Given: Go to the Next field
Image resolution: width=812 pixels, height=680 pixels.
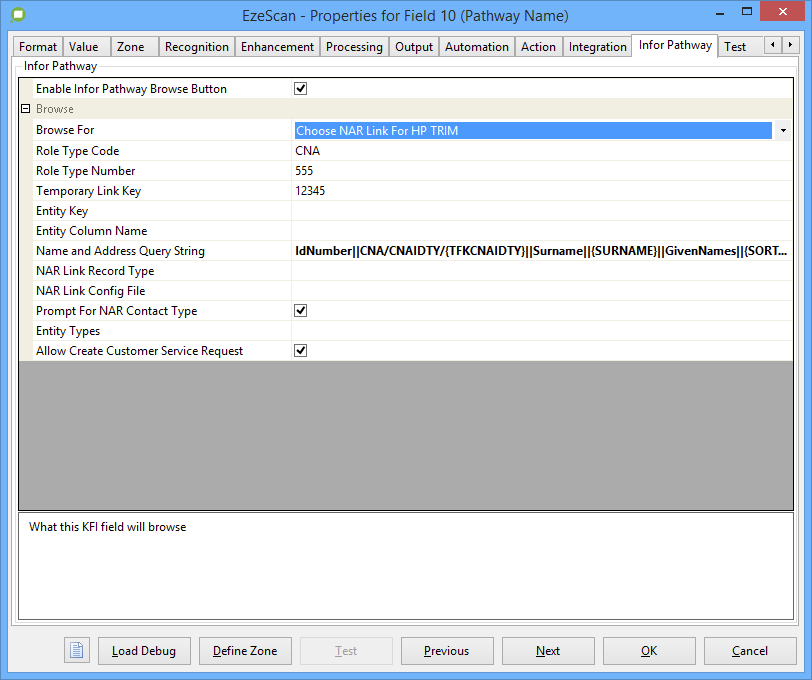Looking at the screenshot, I should (x=548, y=651).
